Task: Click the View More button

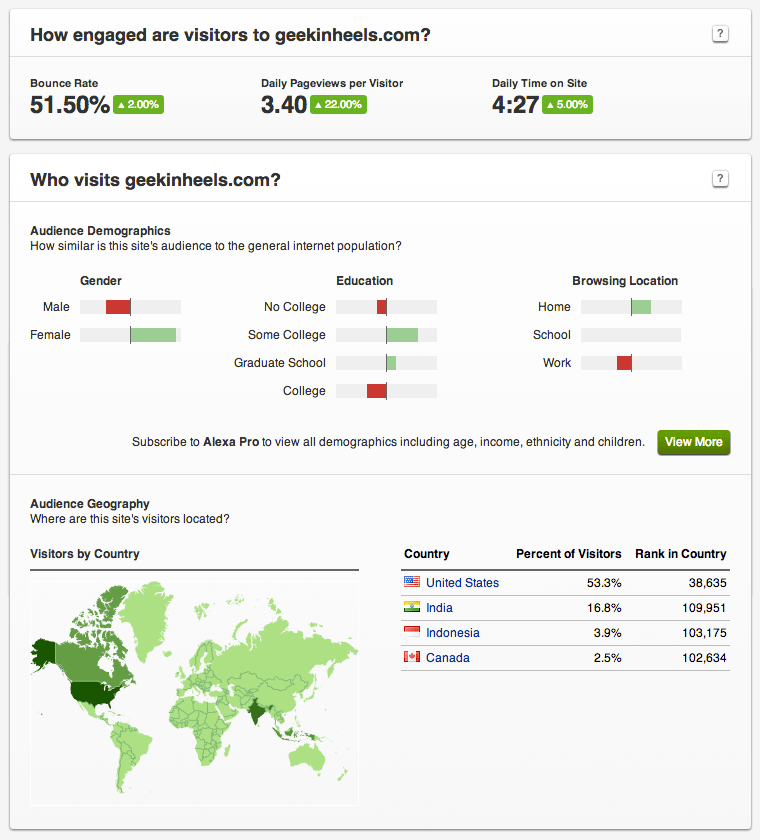Action: [x=694, y=442]
